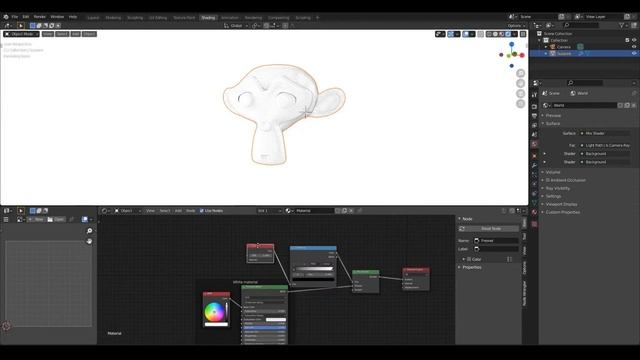The image size is (640, 360).
Task: Open the viewport Select menu
Action: tap(62, 34)
